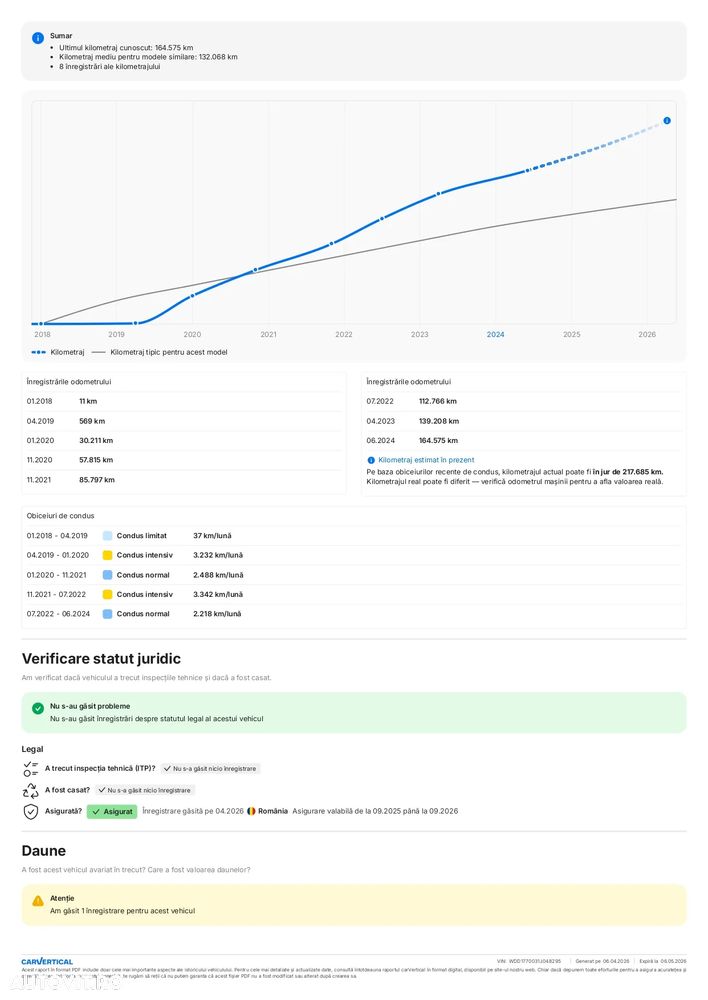
Task: Toggle the "Kilometraj" series in the chart legend
Action: click(x=58, y=352)
